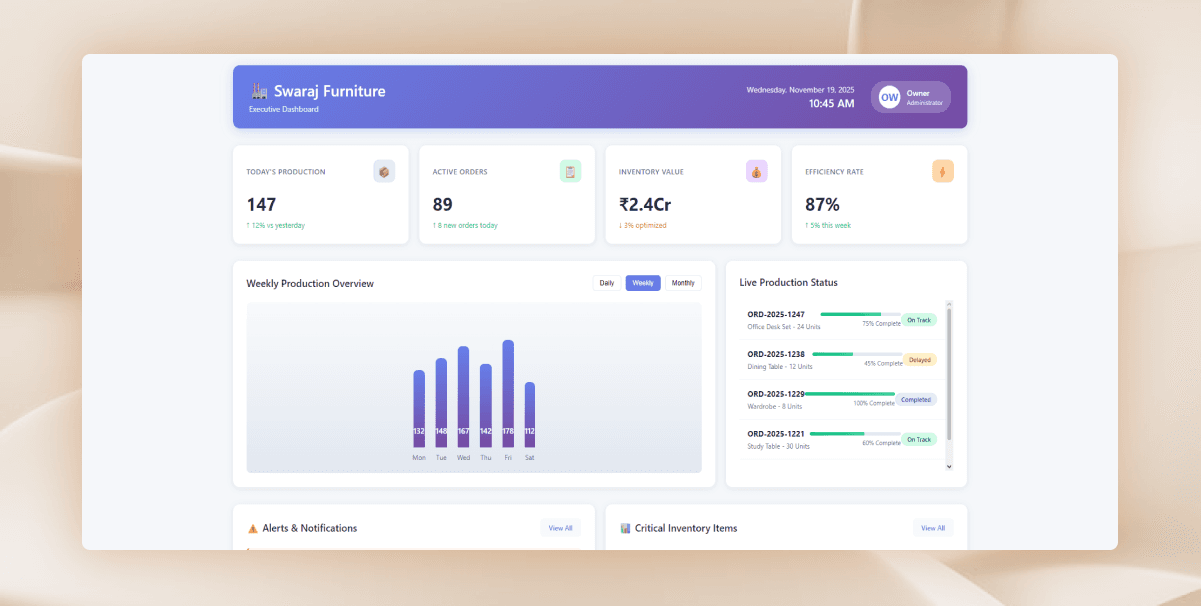Open the Owner Administrator profile chip

pyautogui.click(x=911, y=97)
